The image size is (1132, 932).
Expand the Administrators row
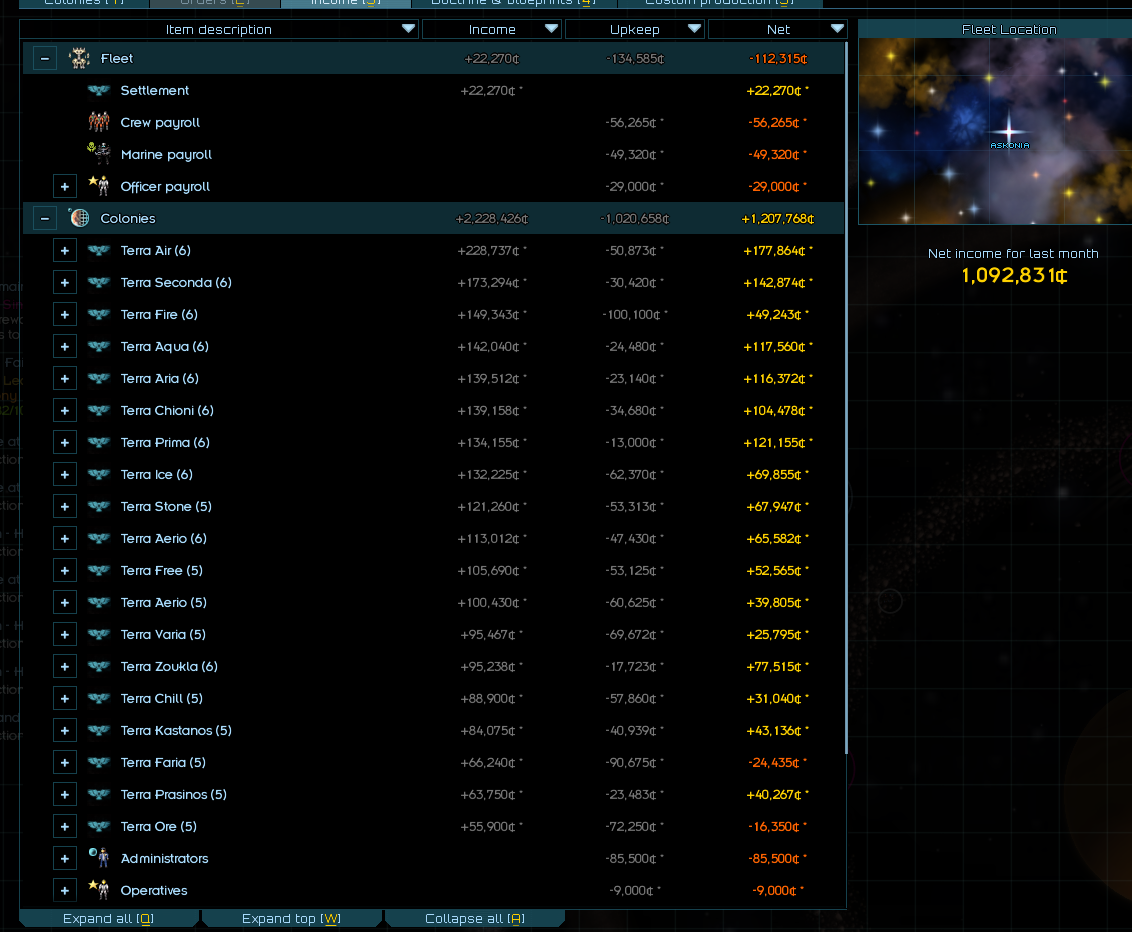coord(65,858)
